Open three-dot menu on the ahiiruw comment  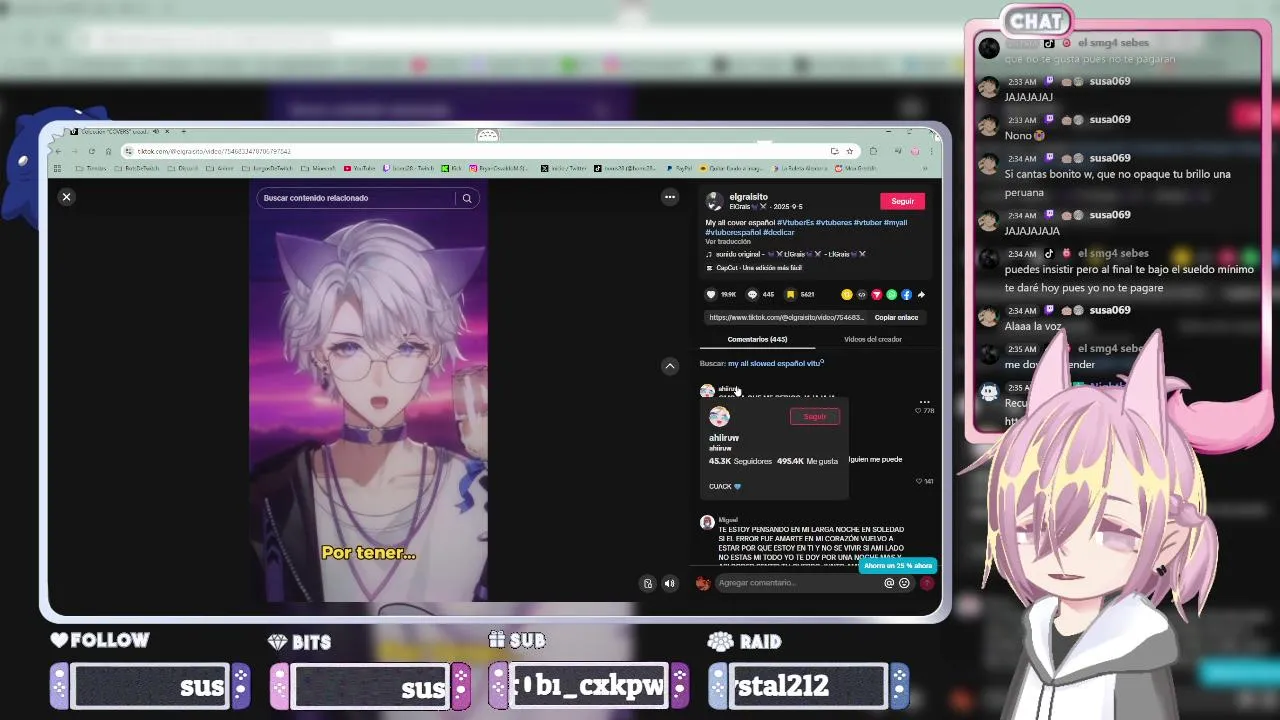924,402
